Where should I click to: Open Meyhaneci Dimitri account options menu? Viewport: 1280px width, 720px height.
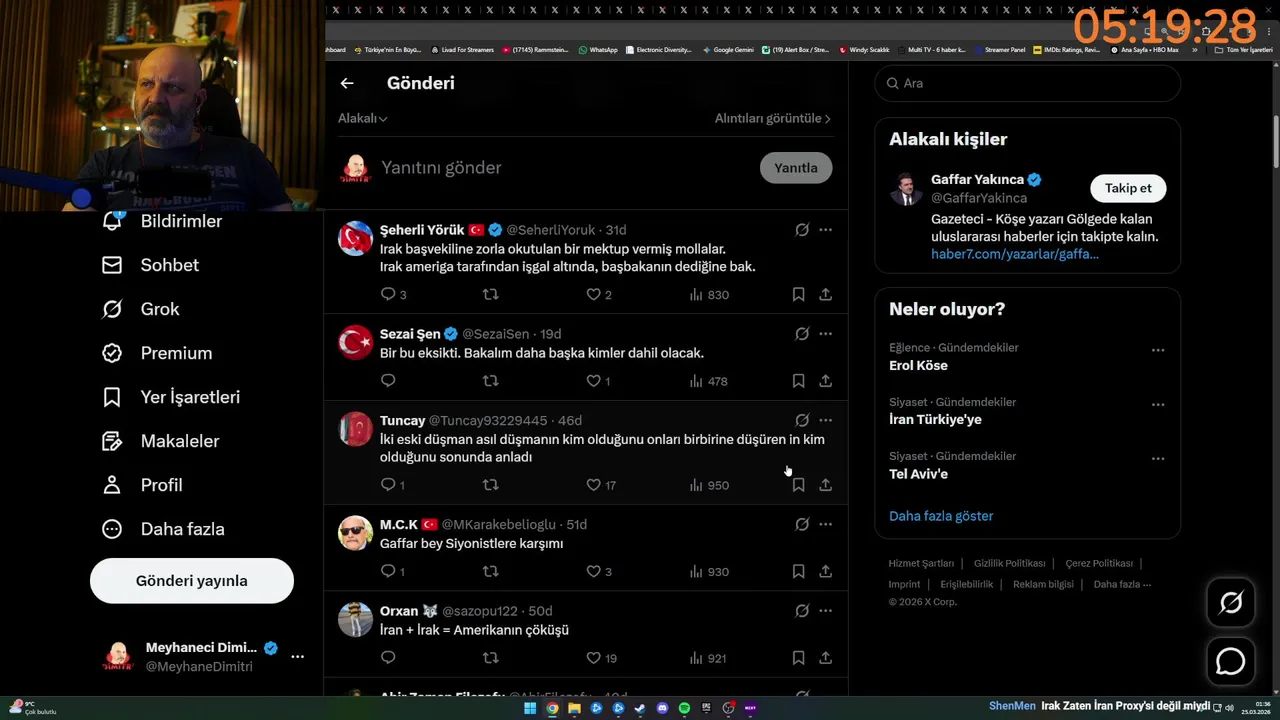[x=297, y=657]
